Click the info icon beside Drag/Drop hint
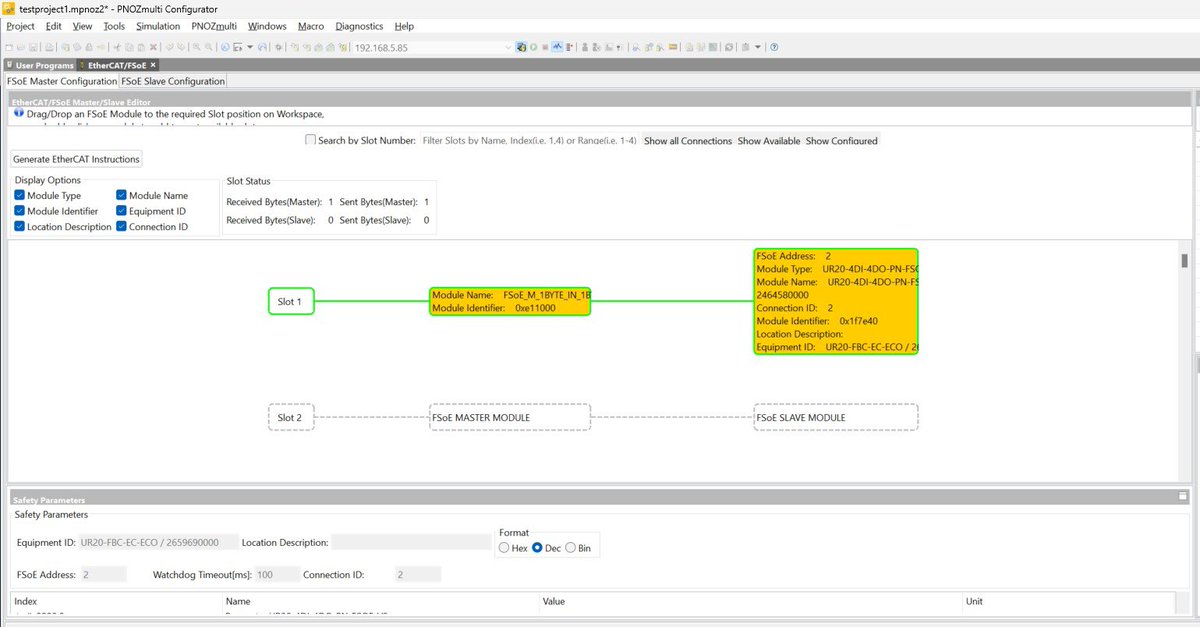 coord(18,114)
